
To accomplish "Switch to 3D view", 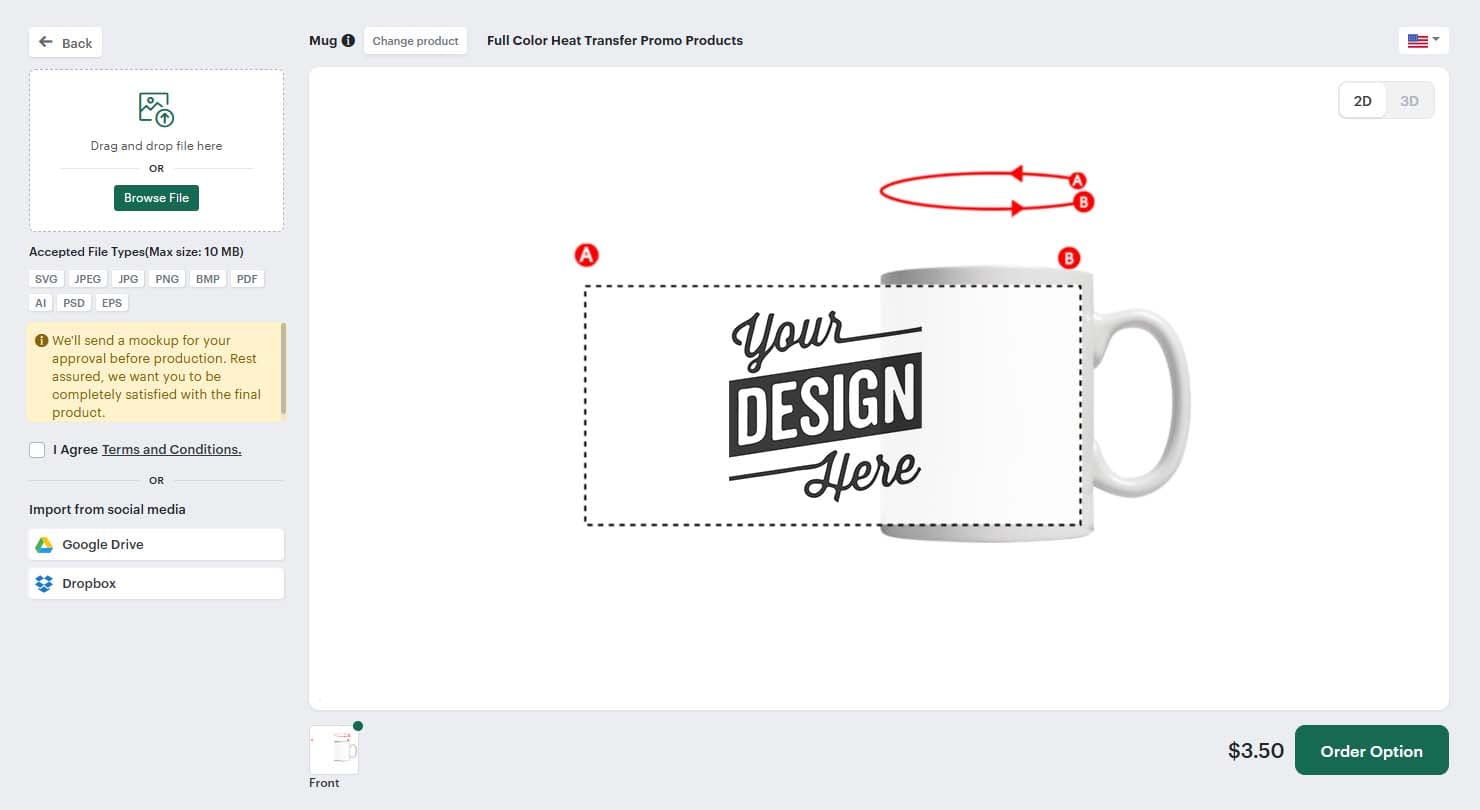I will pos(1409,101).
